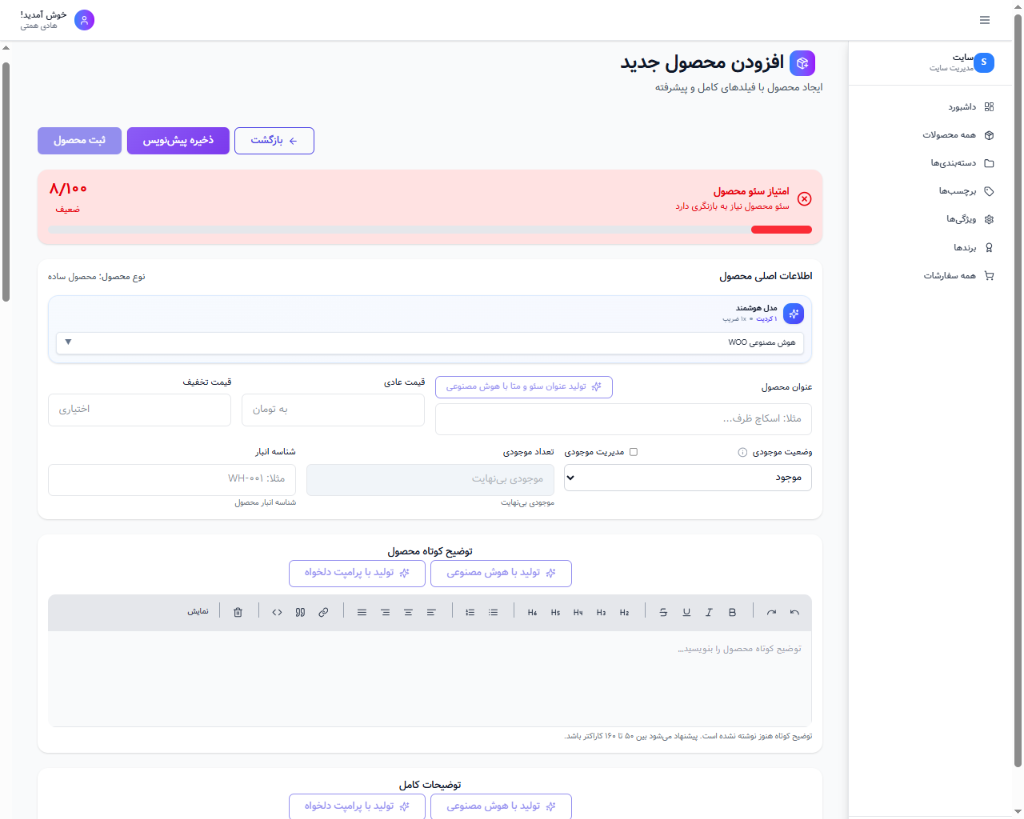Apply H3 heading in short description editor
Viewport: 1024px width, 819px height.
coord(601,612)
